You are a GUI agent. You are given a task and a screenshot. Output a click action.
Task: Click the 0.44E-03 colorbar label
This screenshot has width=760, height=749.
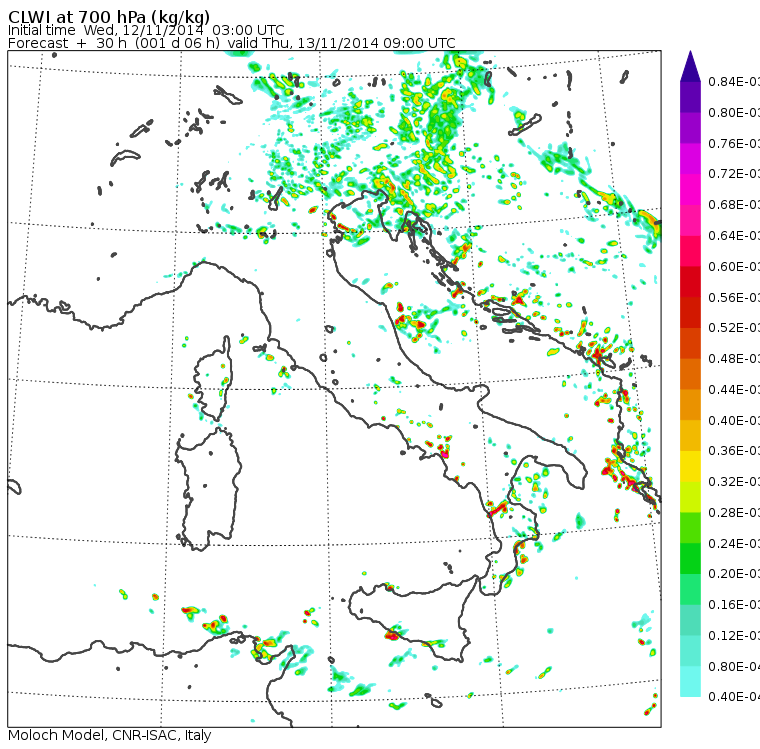[734, 390]
